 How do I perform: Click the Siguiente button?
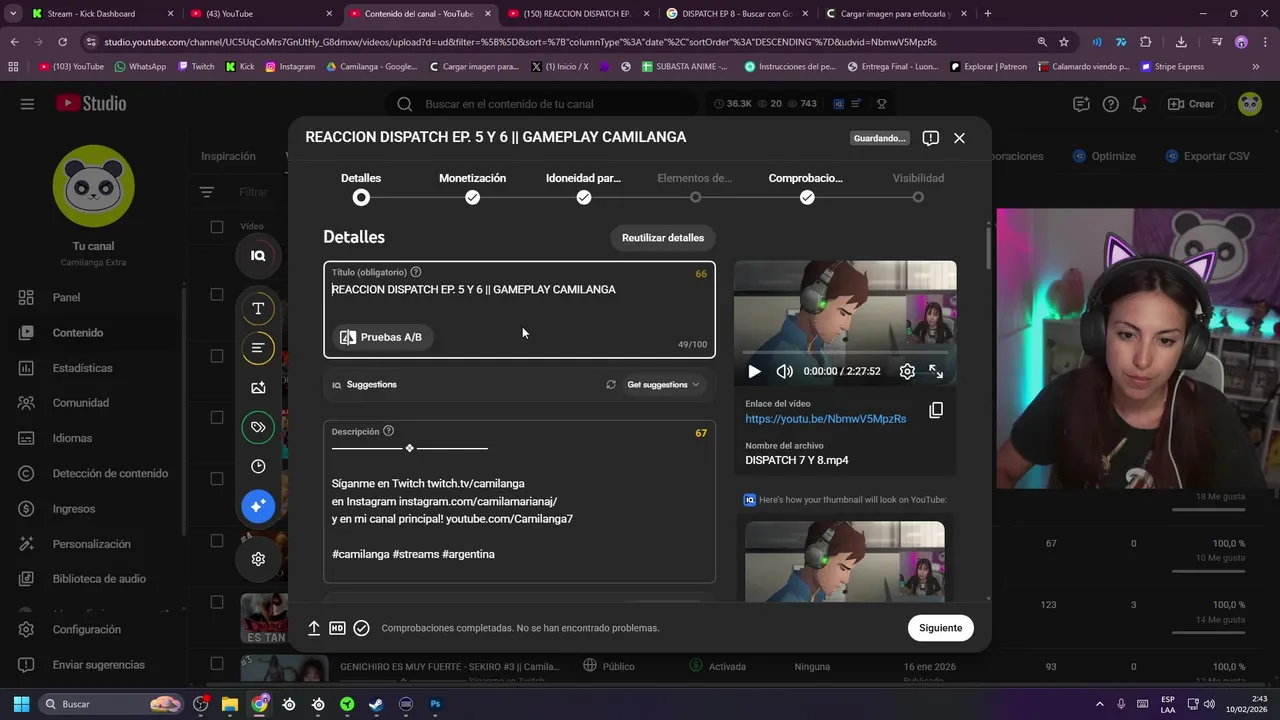pos(940,628)
